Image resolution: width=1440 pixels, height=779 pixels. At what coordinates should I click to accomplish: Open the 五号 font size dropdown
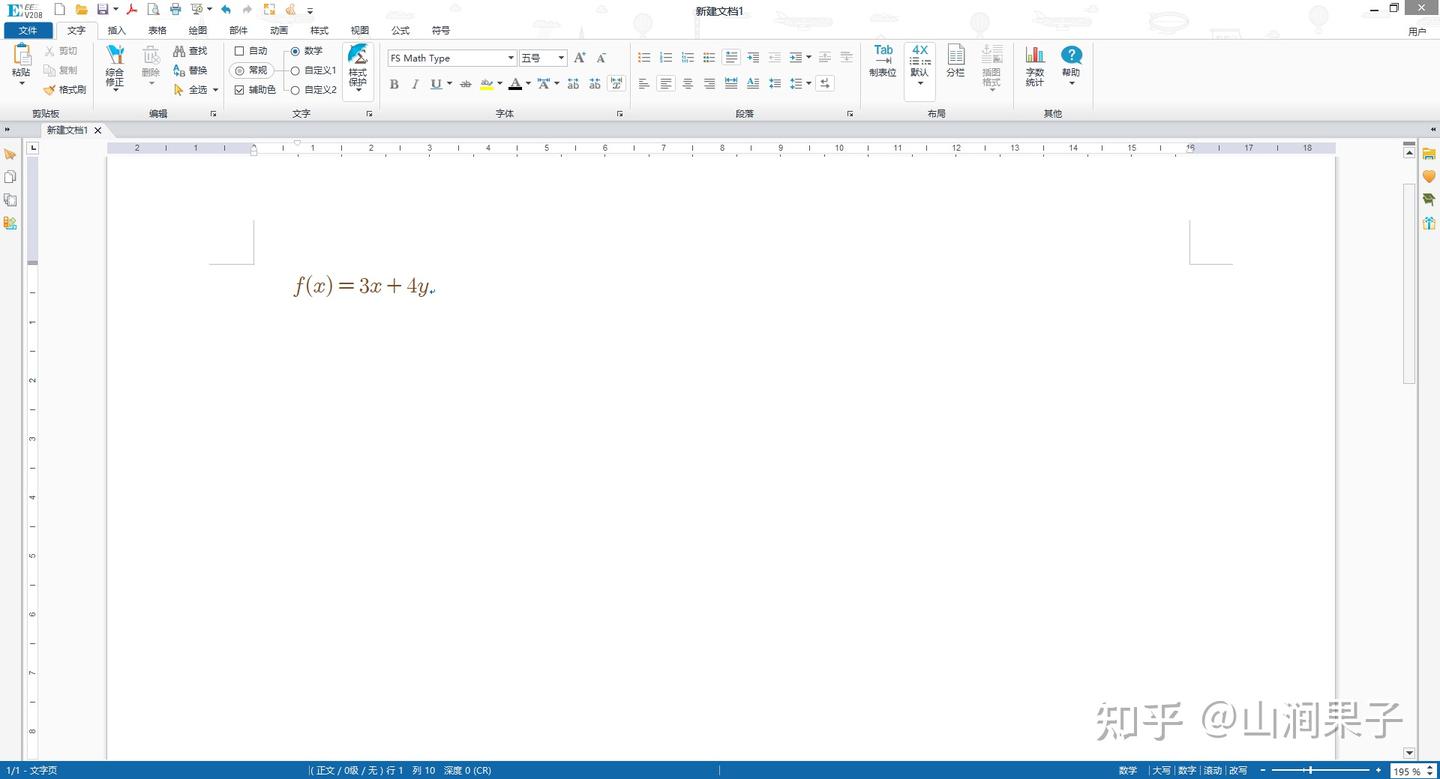(561, 58)
